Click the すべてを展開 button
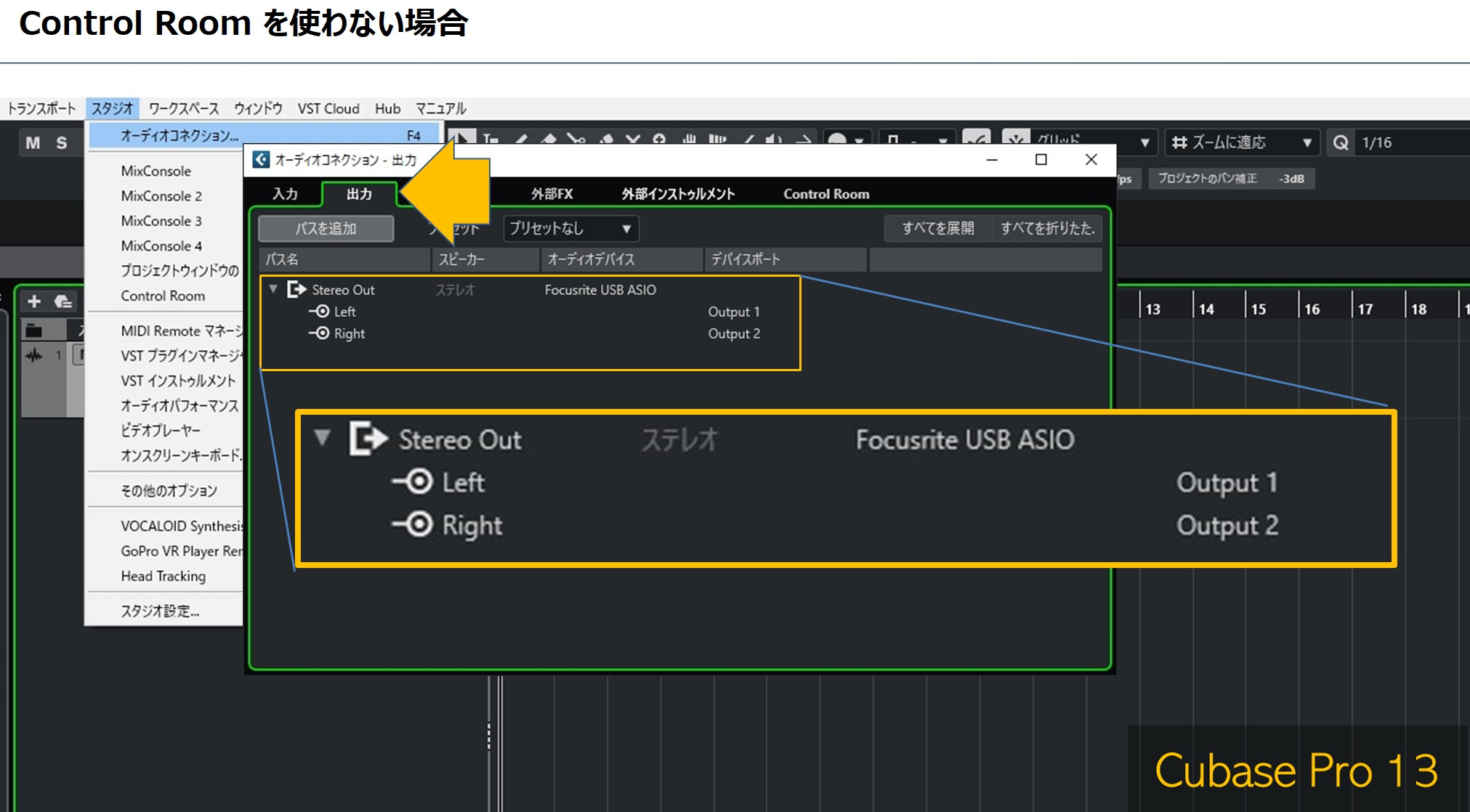Screen dimensions: 1470x812 point(938,229)
